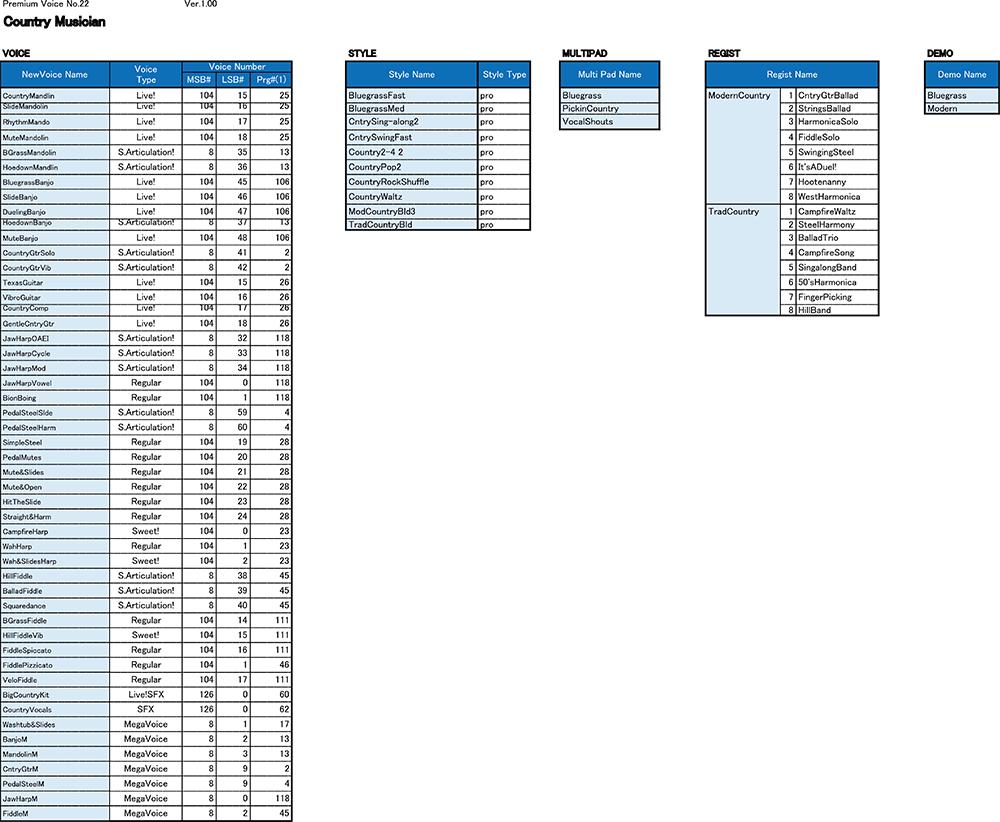1000x822 pixels.
Task: Select the BluegrassBanjo voice row
Action: point(55,183)
